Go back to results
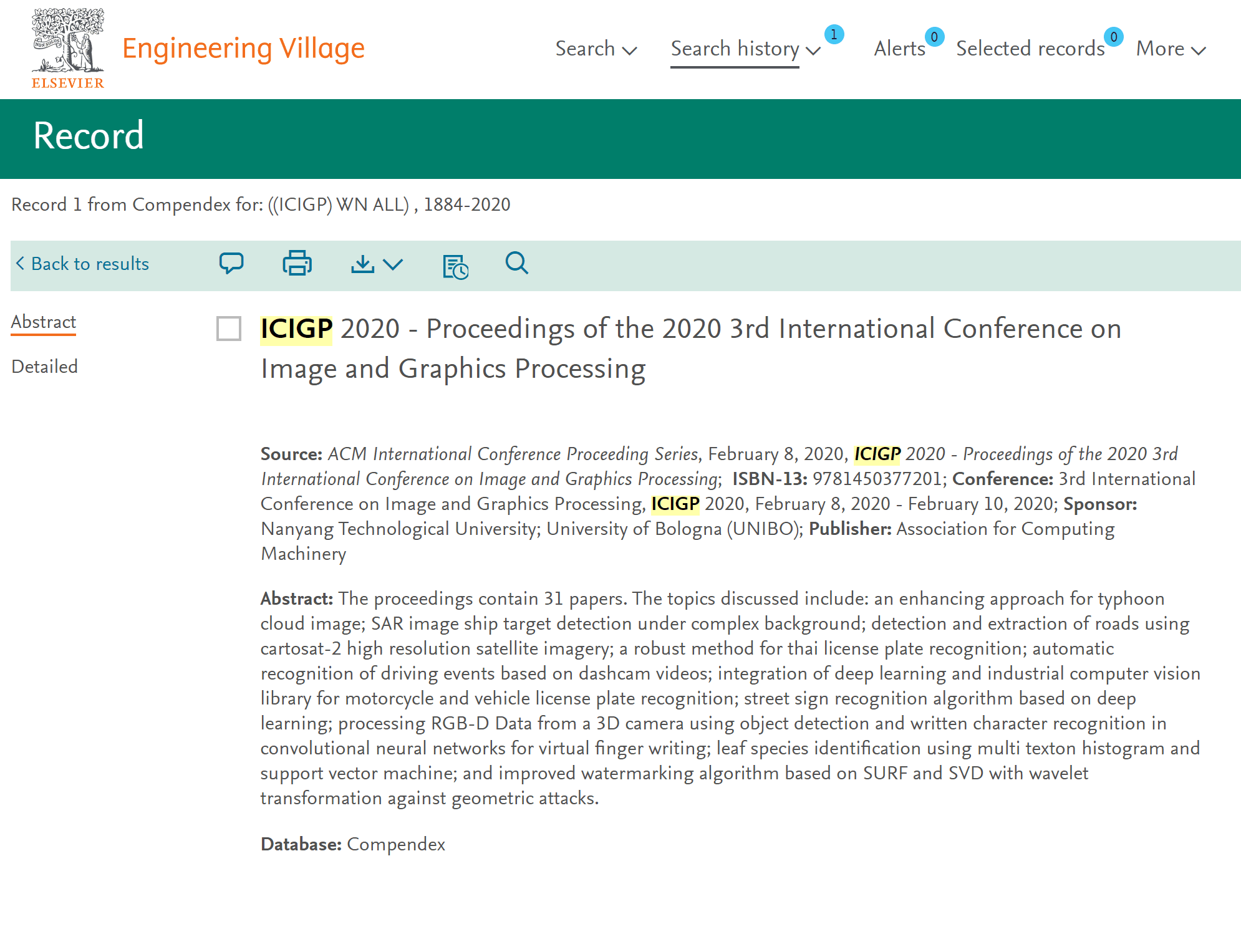The height and width of the screenshot is (952, 1241). click(82, 264)
